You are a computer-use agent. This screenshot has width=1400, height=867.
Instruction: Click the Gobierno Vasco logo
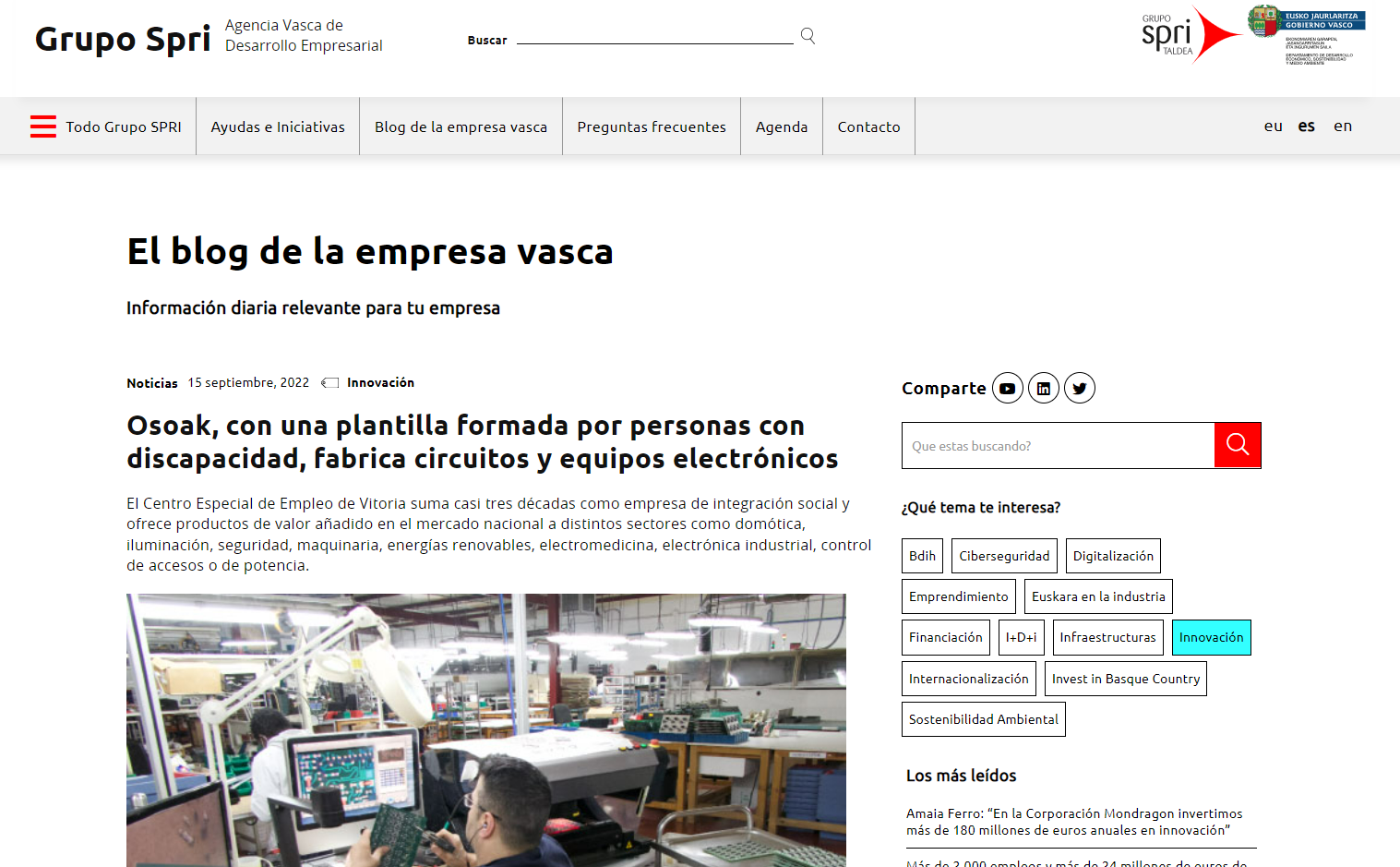1306,35
